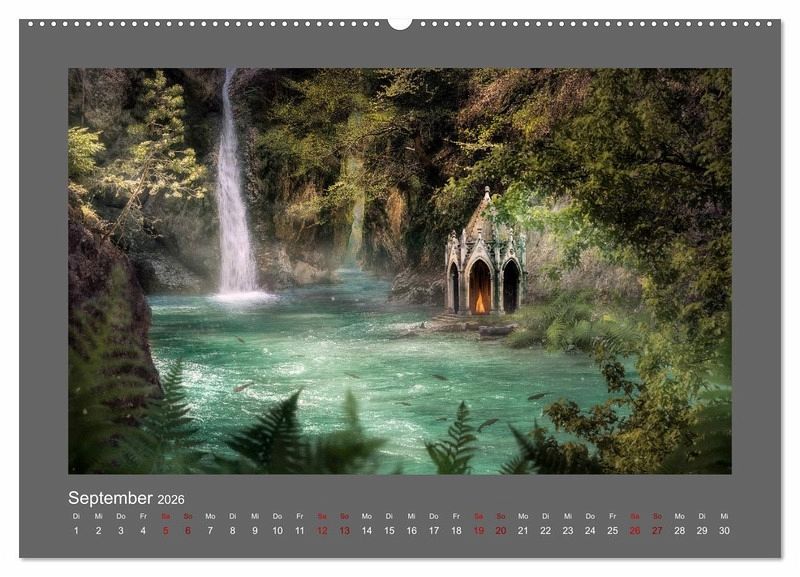The height and width of the screenshot is (577, 800).
Task: Select date 18 in the calendar row
Action: [x=456, y=531]
